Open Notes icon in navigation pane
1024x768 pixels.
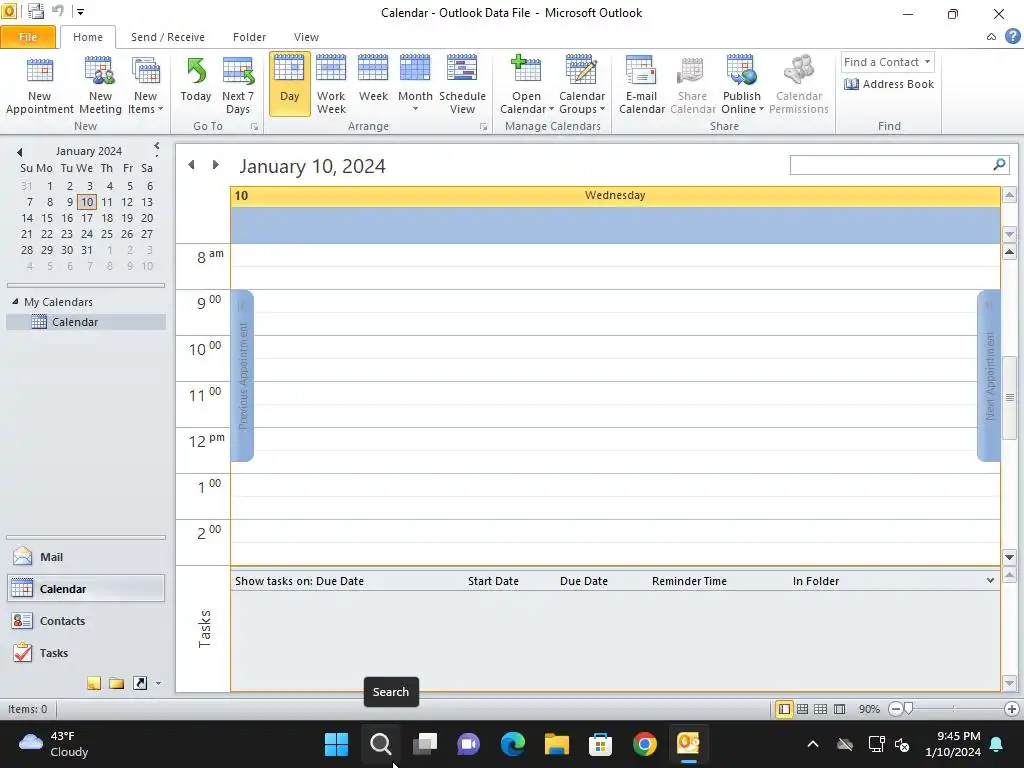point(94,683)
